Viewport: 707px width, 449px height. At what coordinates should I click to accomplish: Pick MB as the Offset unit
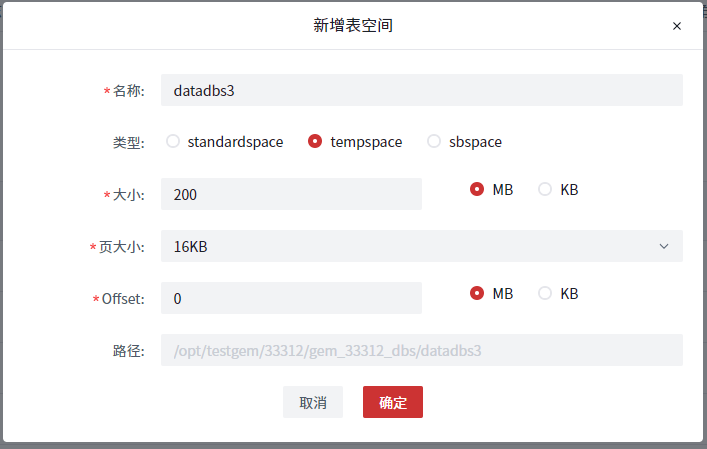click(477, 293)
